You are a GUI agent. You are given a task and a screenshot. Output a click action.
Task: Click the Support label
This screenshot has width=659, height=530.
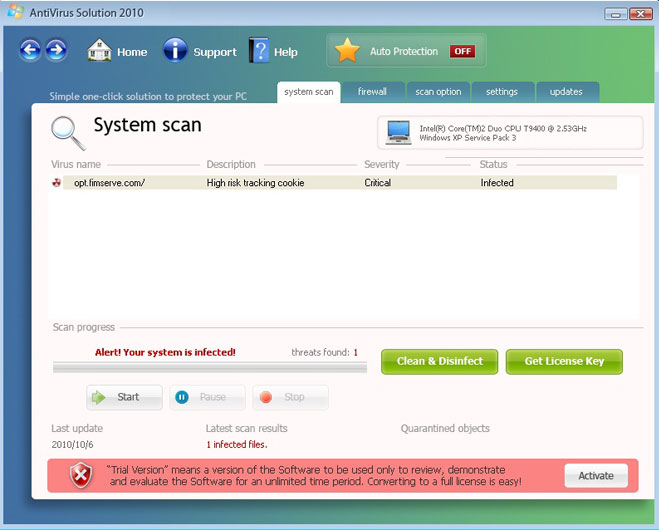tap(215, 52)
